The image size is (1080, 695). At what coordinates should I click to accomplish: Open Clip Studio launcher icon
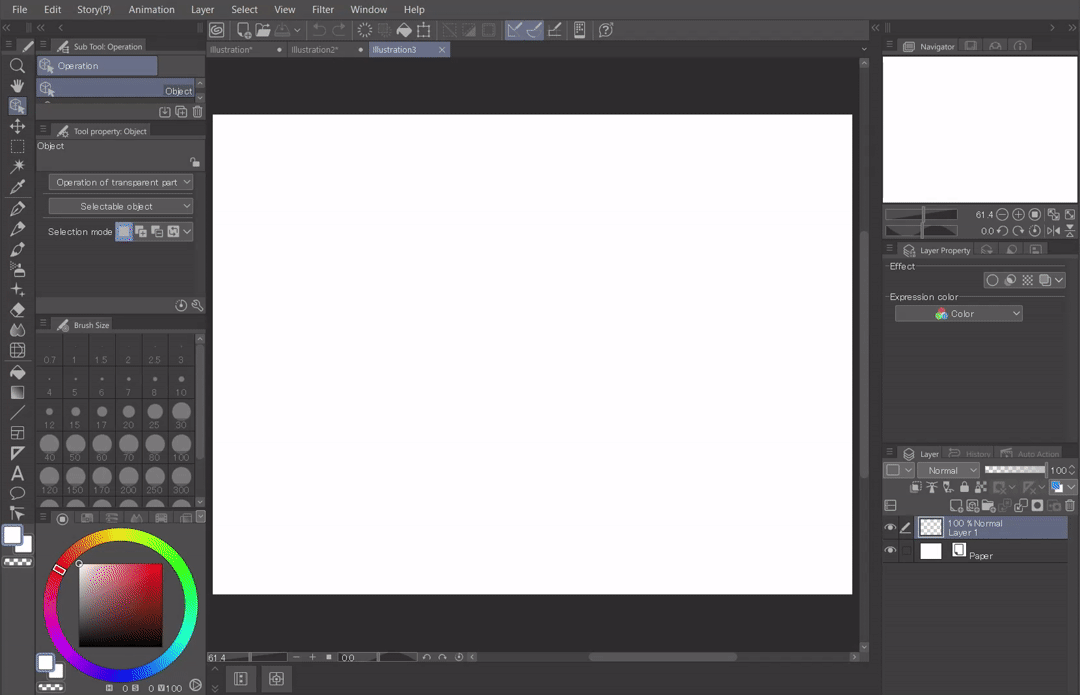pos(216,30)
